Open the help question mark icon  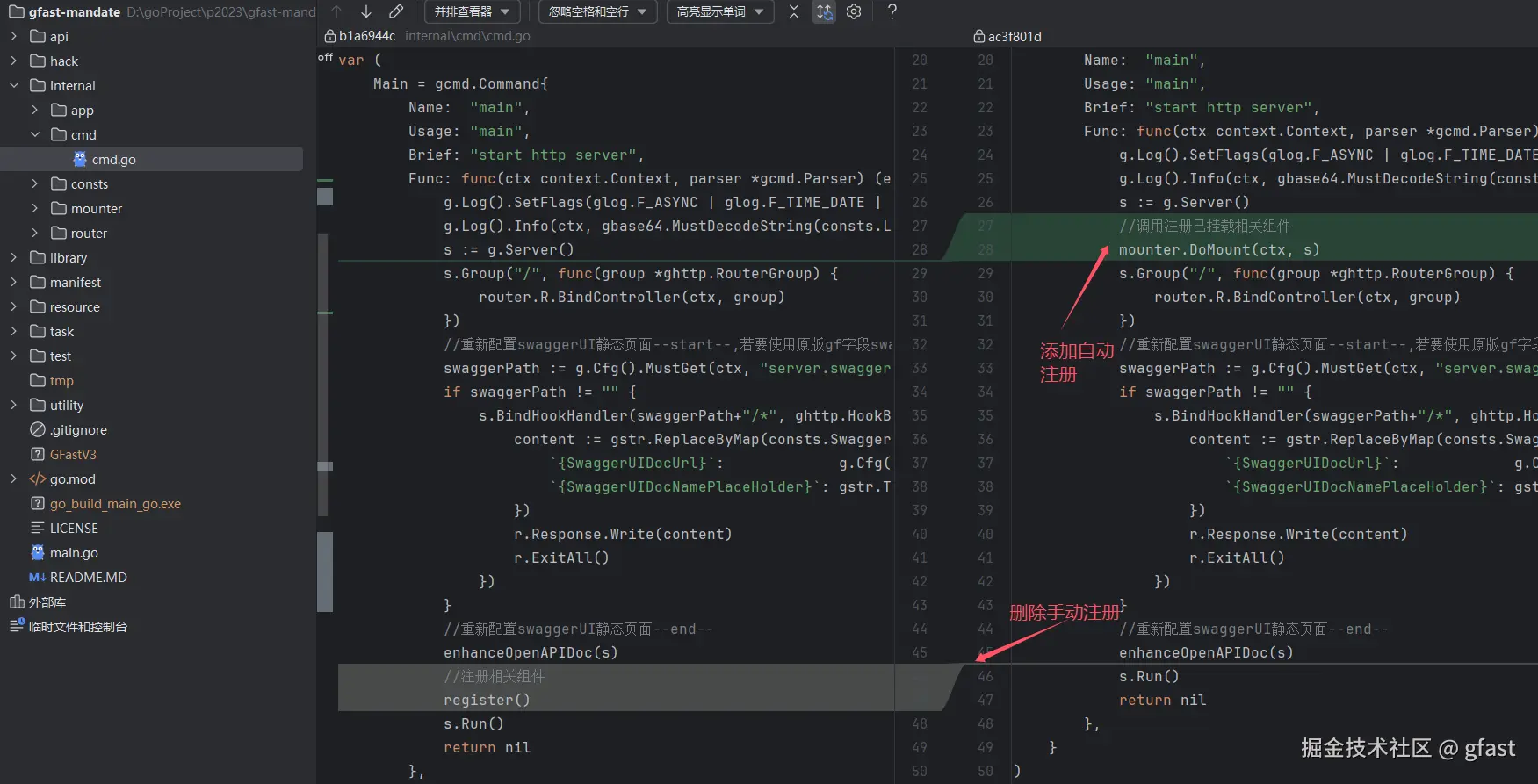click(x=892, y=11)
